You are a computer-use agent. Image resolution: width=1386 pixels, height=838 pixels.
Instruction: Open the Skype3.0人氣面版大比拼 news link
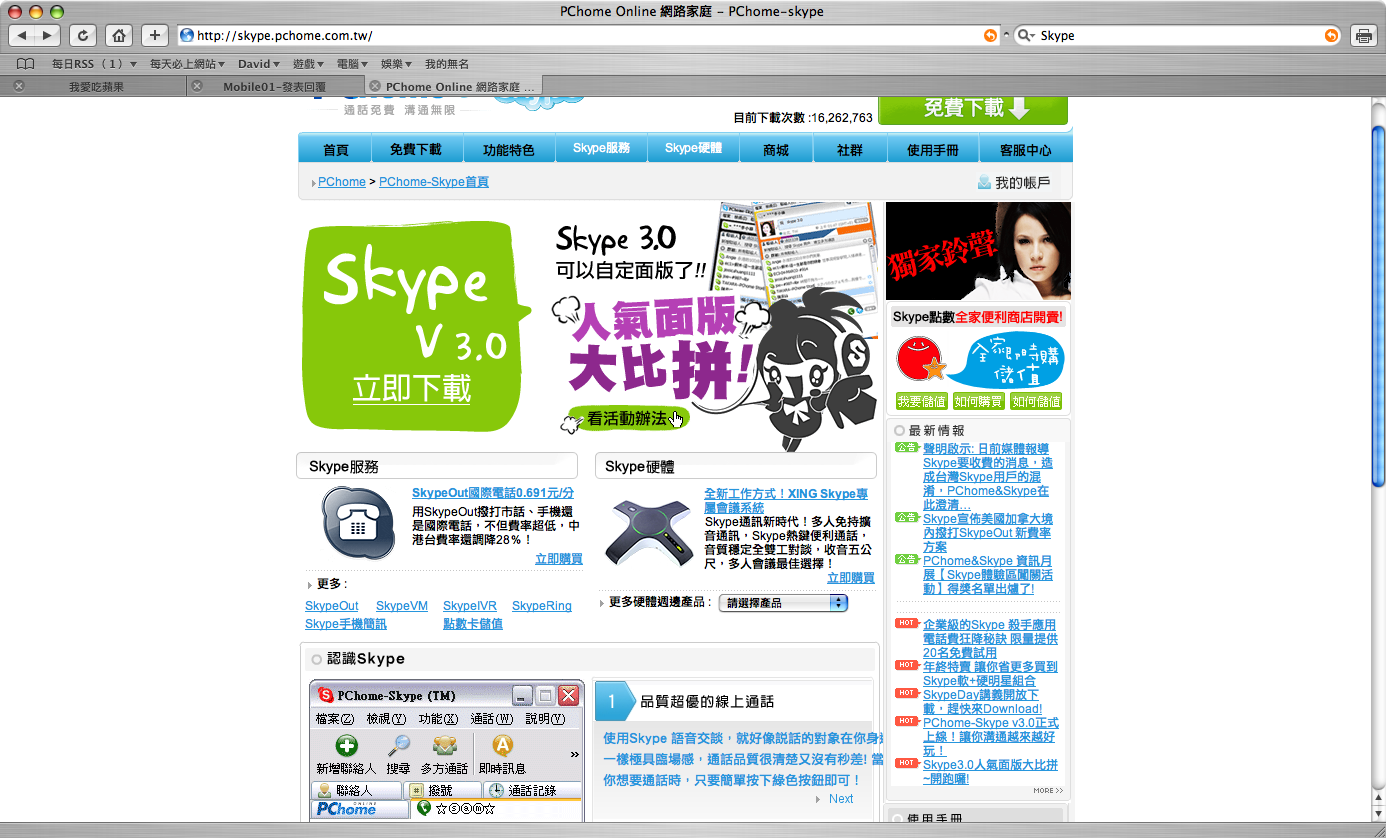tap(989, 771)
